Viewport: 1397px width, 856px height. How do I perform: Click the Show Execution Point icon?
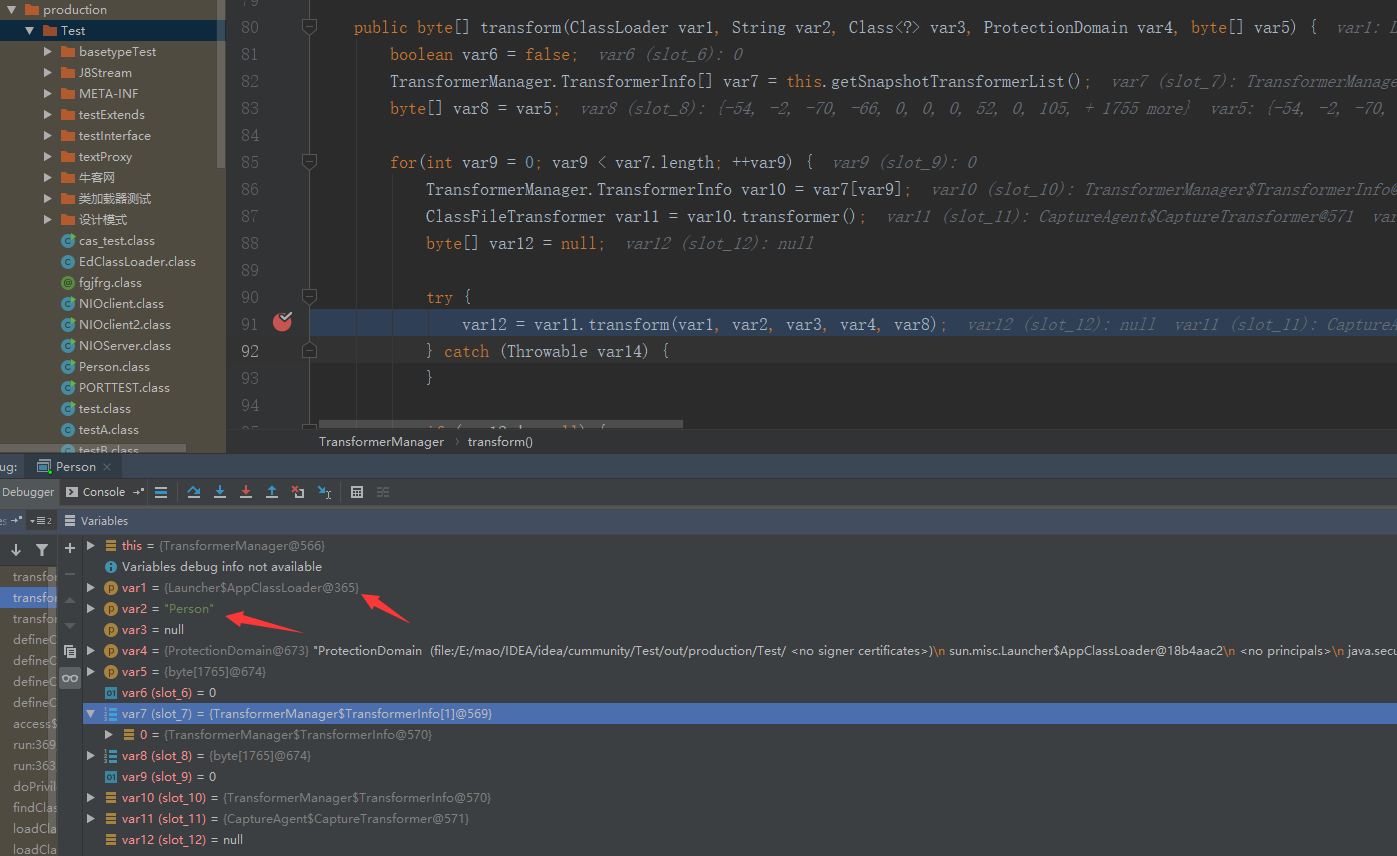161,492
